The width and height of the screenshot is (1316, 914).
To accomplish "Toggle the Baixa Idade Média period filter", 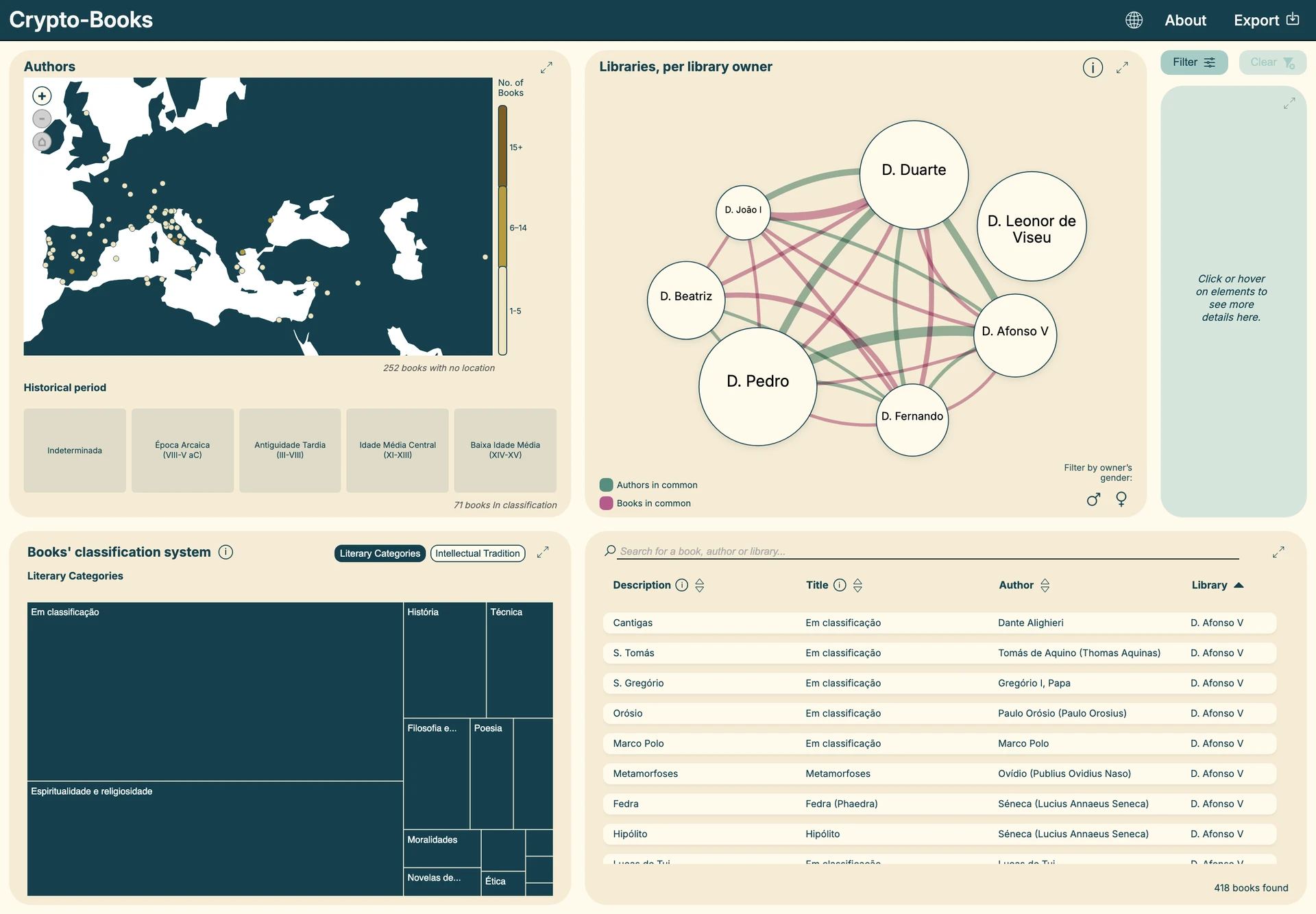I will (x=505, y=450).
